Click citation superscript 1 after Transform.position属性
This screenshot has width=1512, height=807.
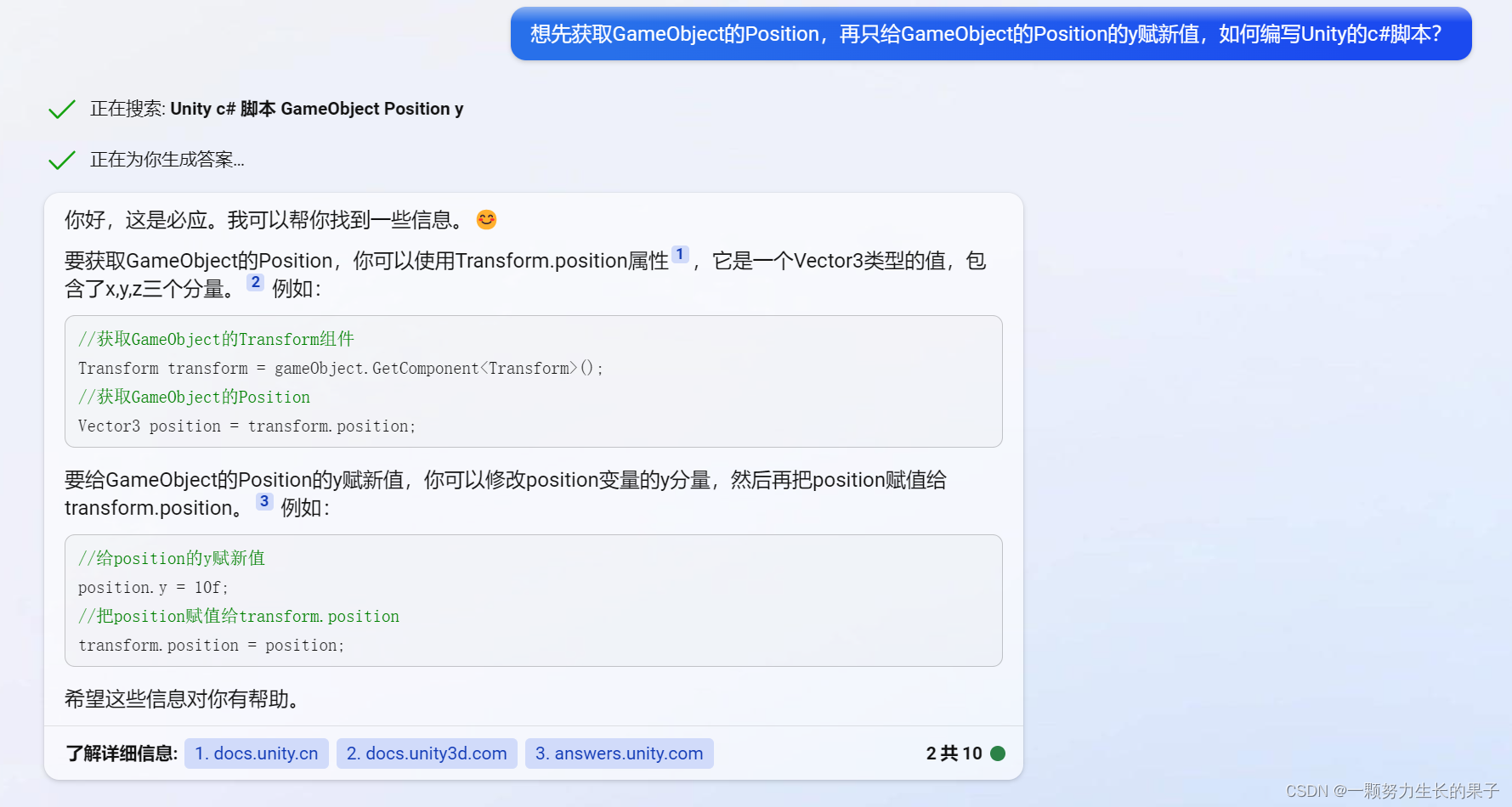[x=680, y=254]
